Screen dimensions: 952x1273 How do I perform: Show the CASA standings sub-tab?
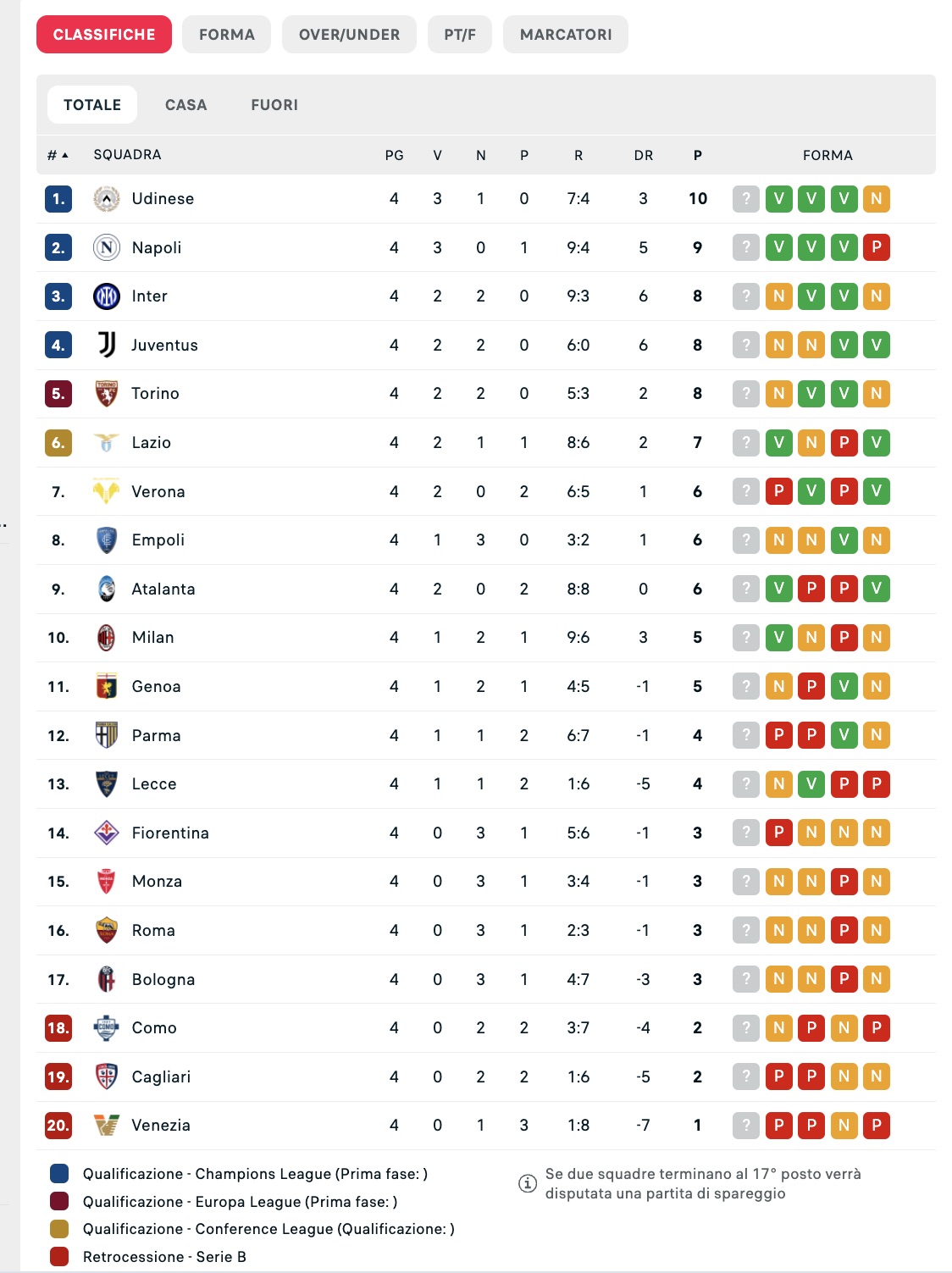(x=185, y=105)
